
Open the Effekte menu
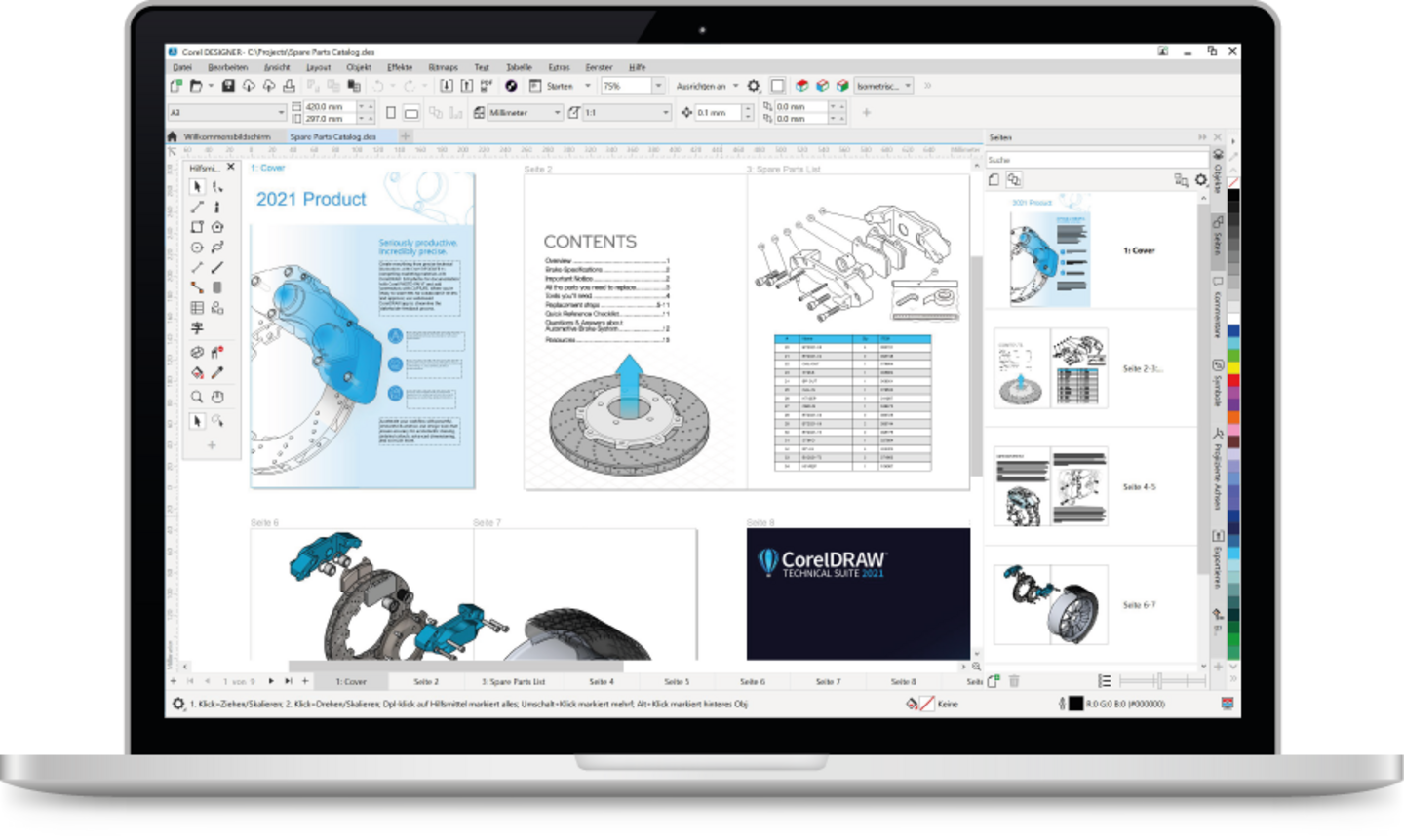[400, 67]
